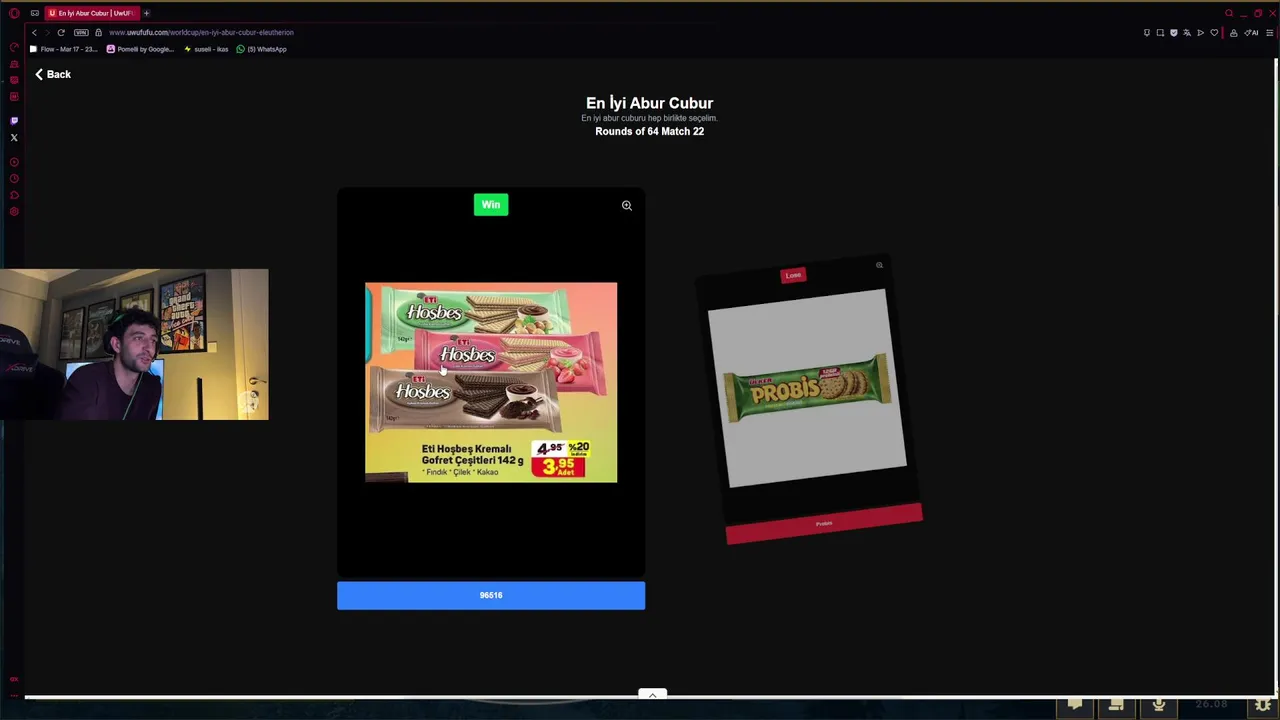Select the blue 96516 button

491,595
